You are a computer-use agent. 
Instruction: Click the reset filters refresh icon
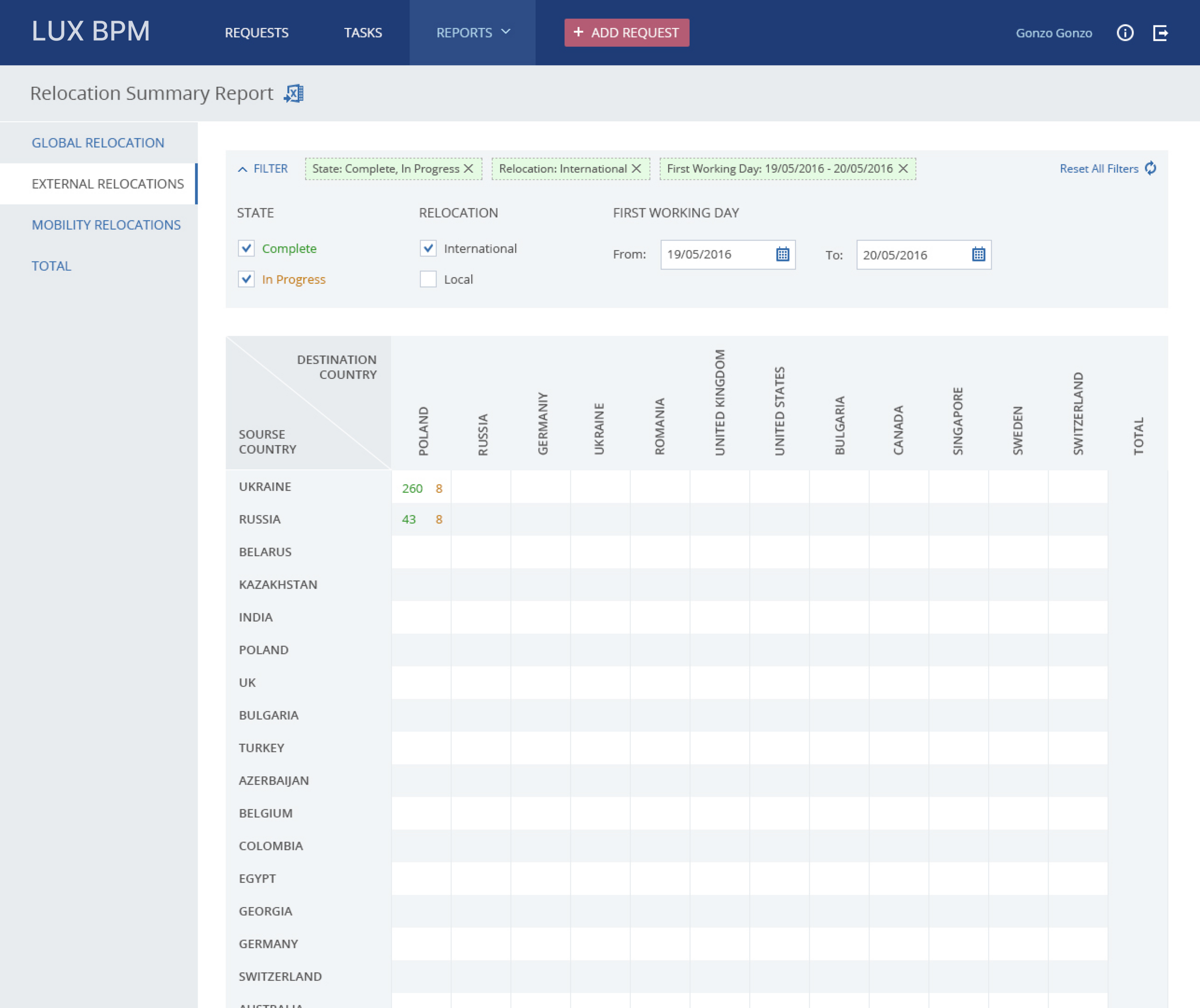1150,168
